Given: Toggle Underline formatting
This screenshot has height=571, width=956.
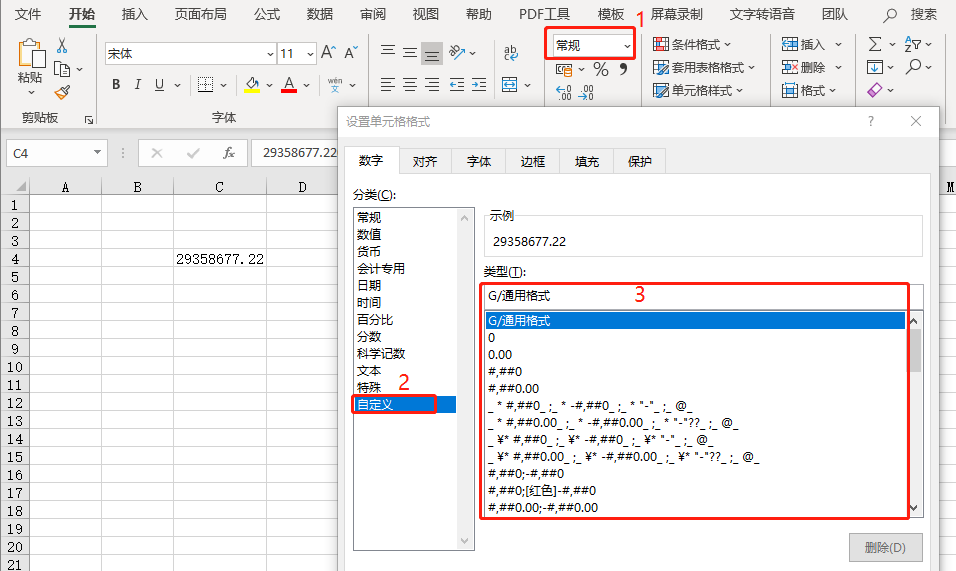Looking at the screenshot, I should coord(160,84).
